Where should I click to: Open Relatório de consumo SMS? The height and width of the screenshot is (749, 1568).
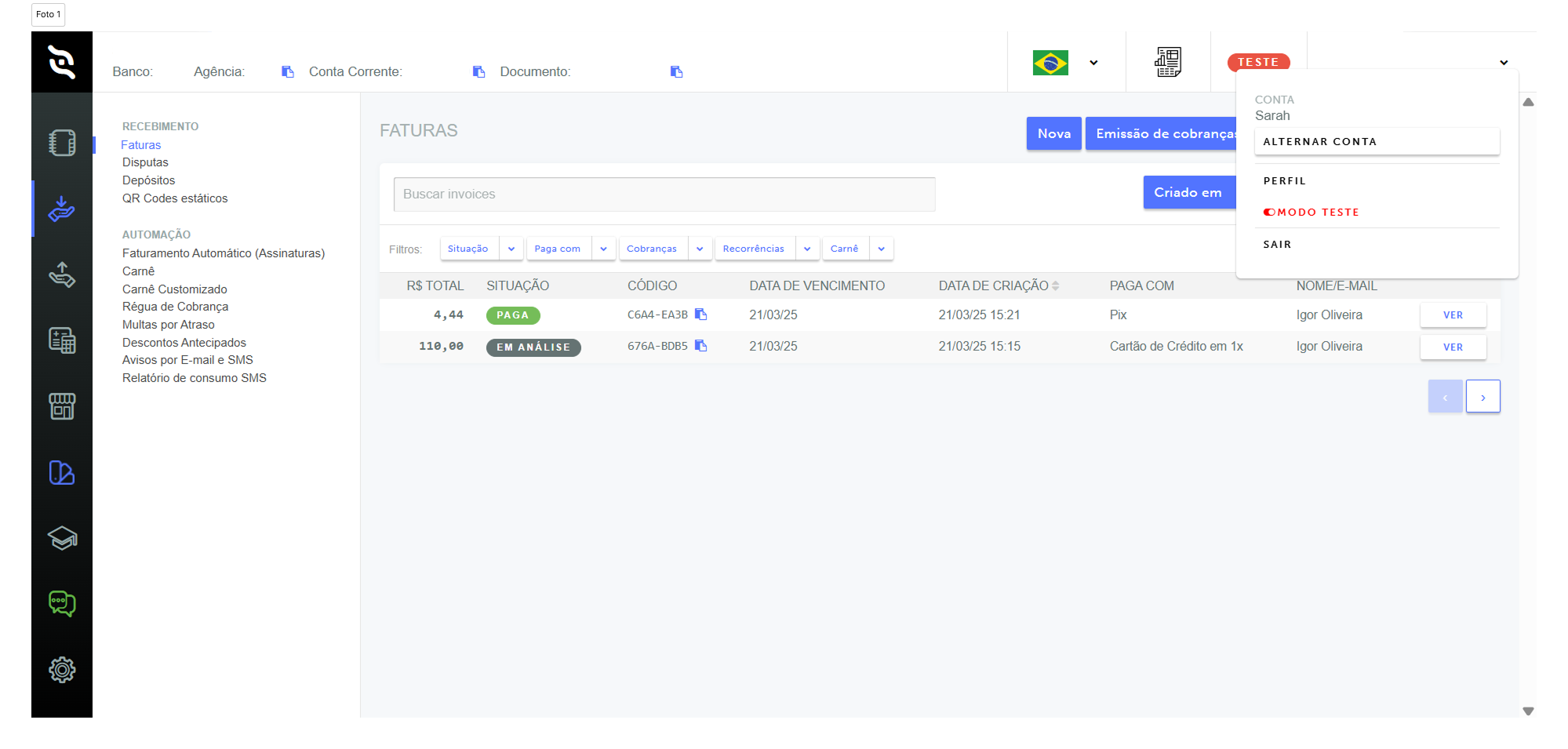pyautogui.click(x=195, y=378)
